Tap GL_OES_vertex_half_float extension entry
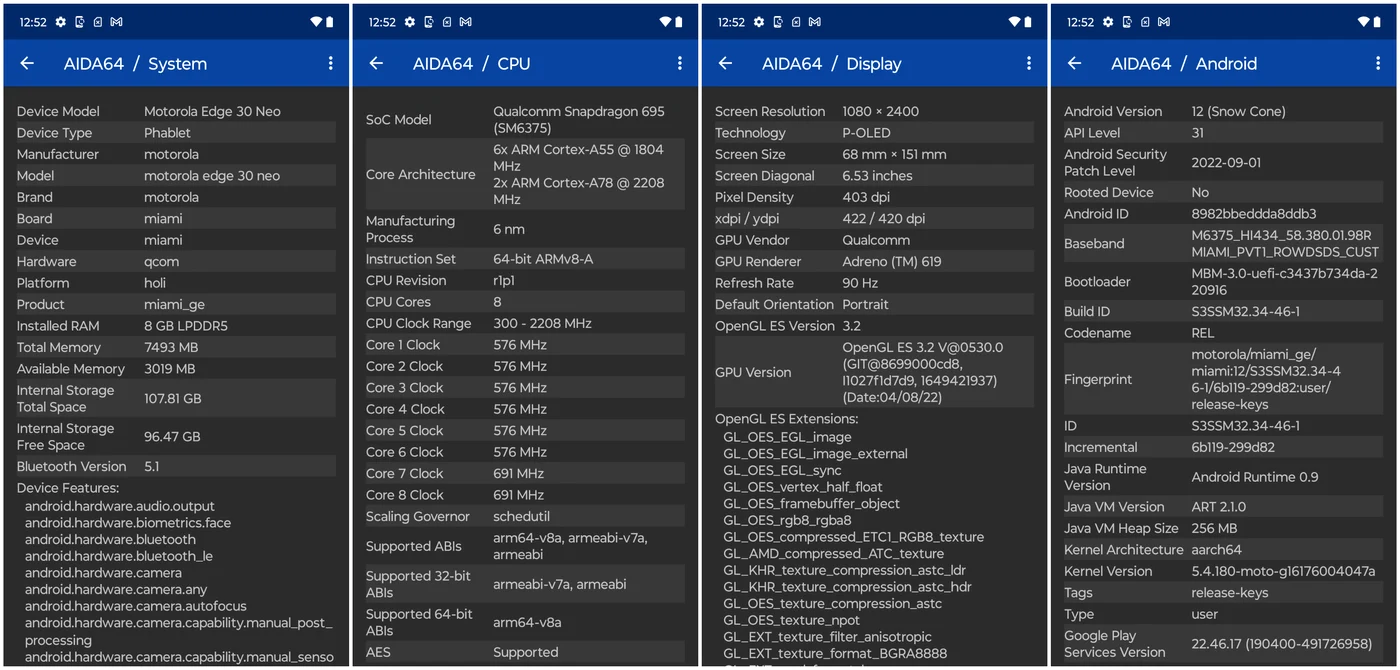This screenshot has width=1400, height=670. (x=803, y=487)
